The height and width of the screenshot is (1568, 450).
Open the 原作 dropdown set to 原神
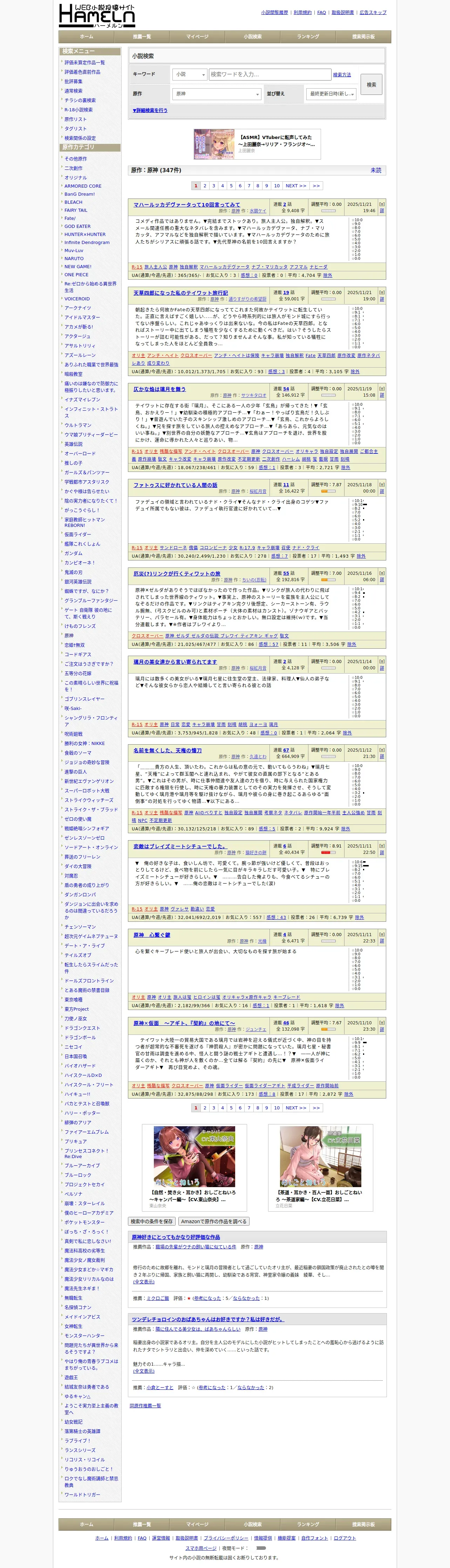[217, 94]
